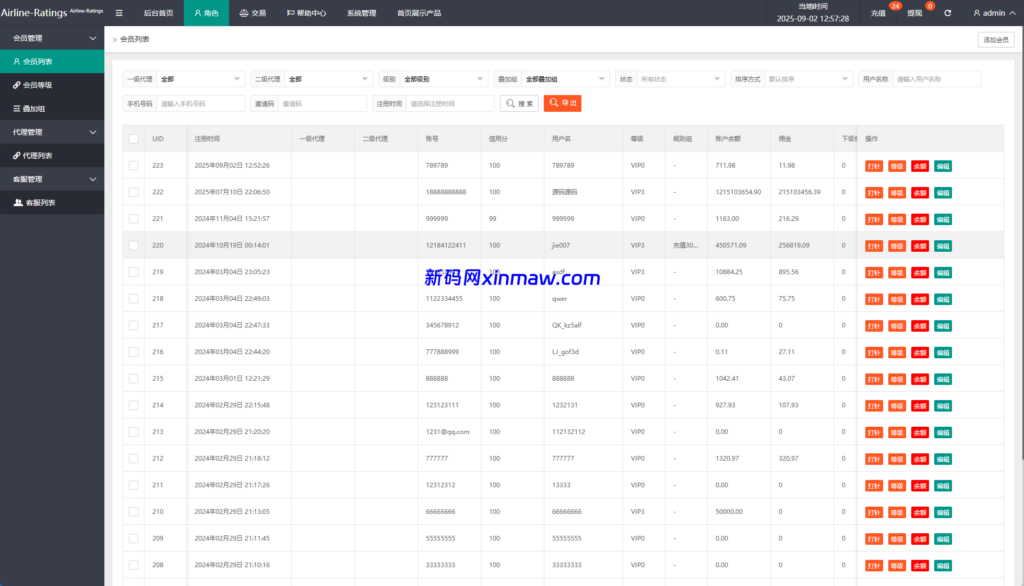This screenshot has height=586, width=1024.
Task: Toggle the sidebar collapse hamburger icon
Action: [119, 13]
